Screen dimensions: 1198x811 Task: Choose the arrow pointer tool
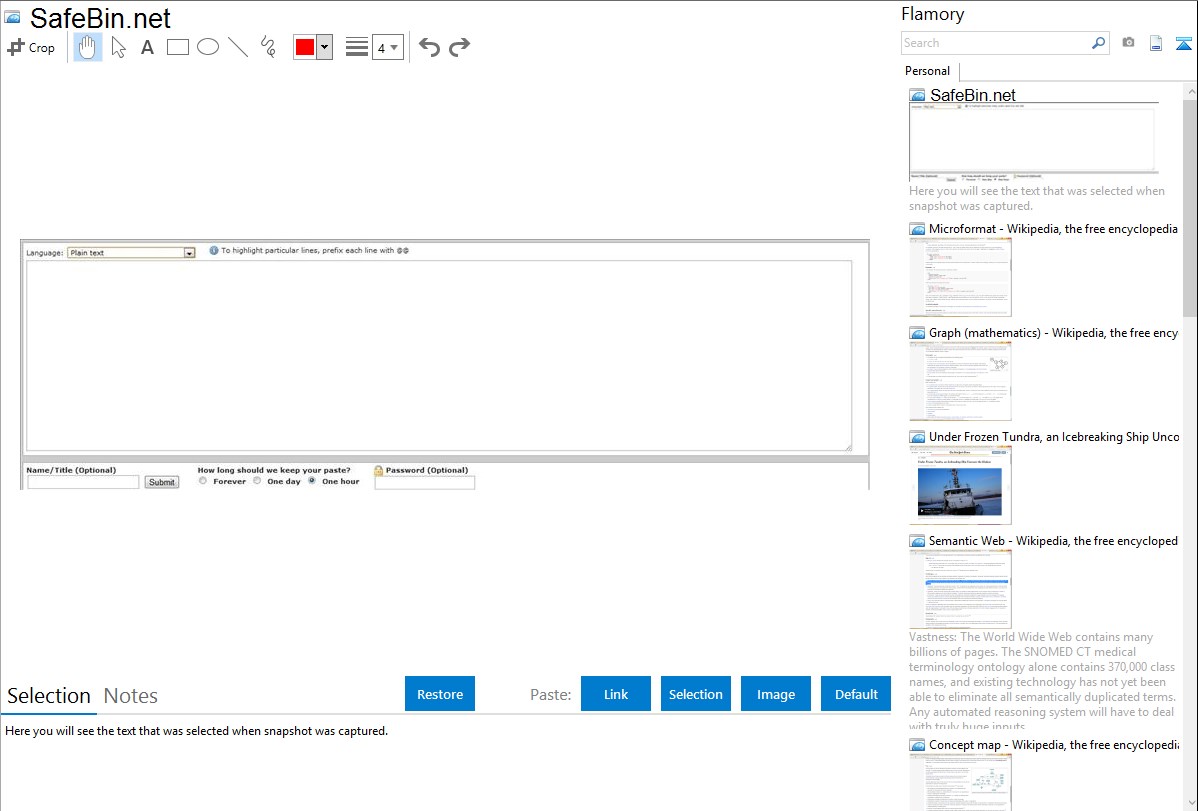[118, 47]
